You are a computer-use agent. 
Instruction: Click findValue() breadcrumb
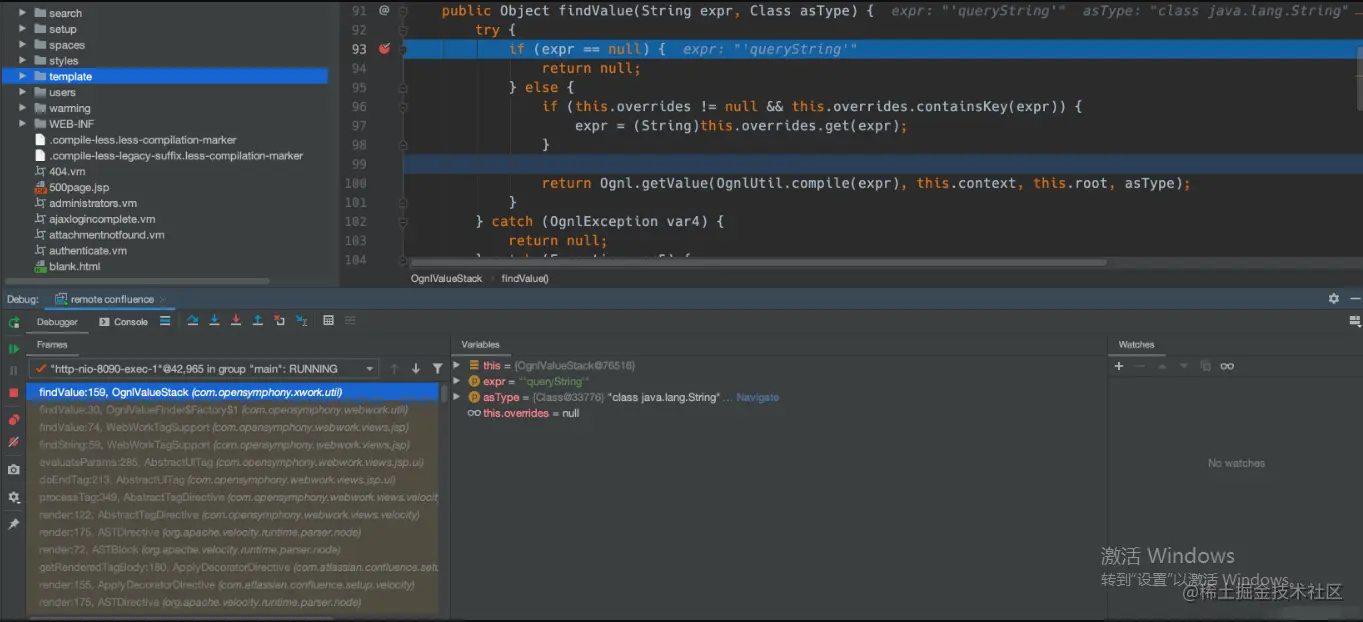[525, 278]
